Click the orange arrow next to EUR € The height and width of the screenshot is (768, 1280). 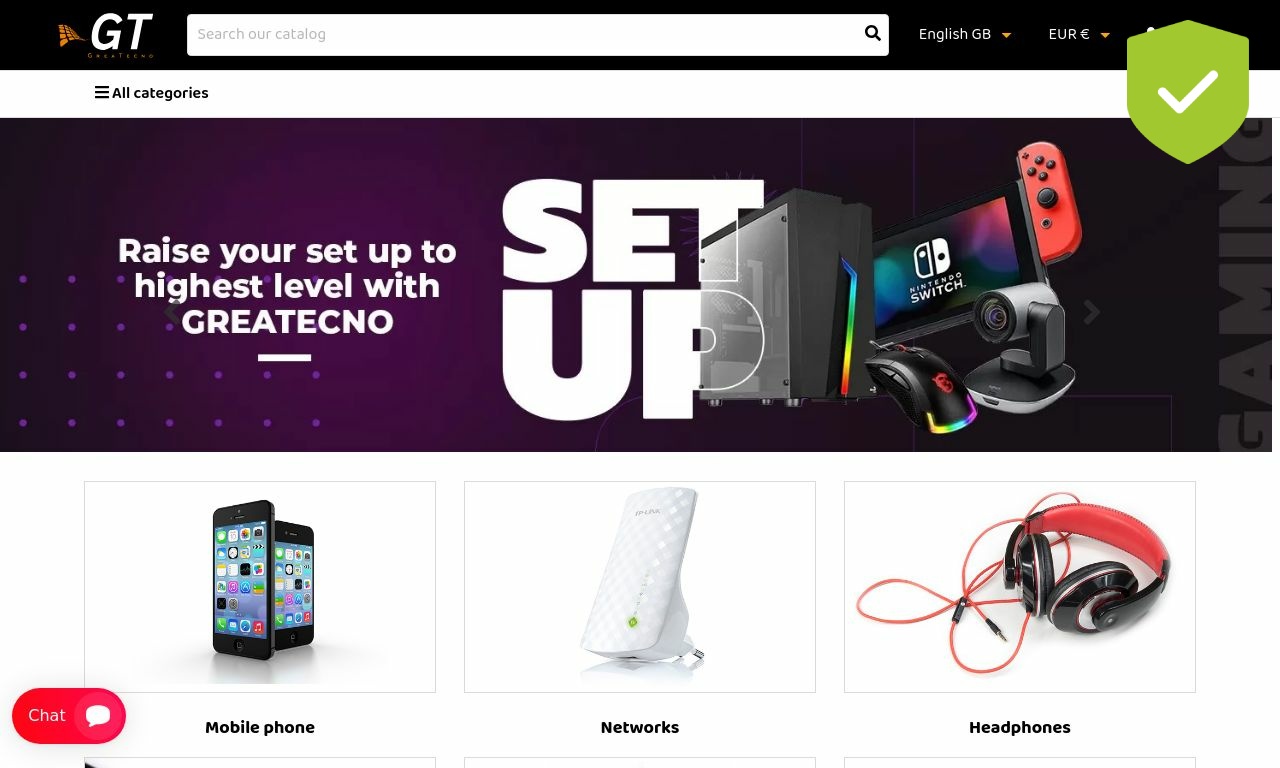click(1105, 36)
